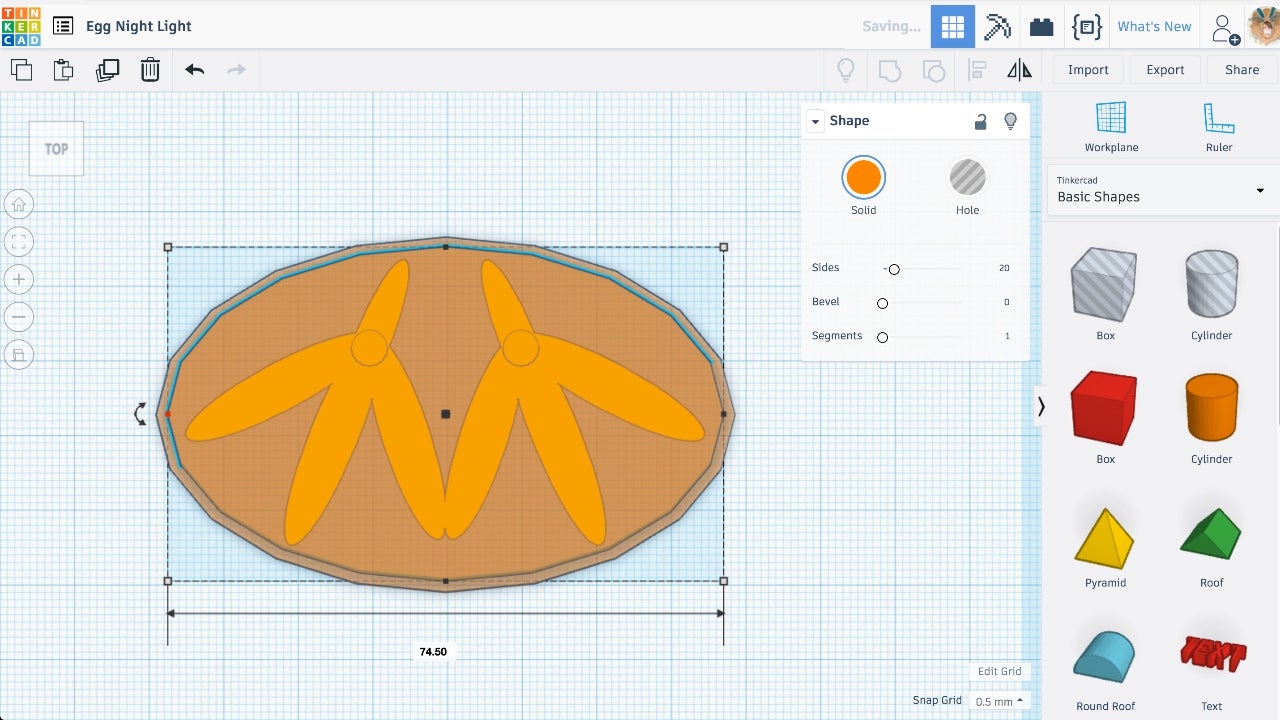Click the Copy icon in toolbar
This screenshot has height=720, width=1280.
(x=21, y=70)
